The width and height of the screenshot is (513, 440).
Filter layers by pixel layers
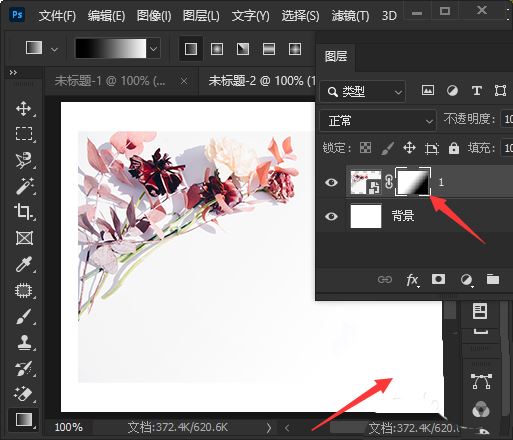(428, 90)
